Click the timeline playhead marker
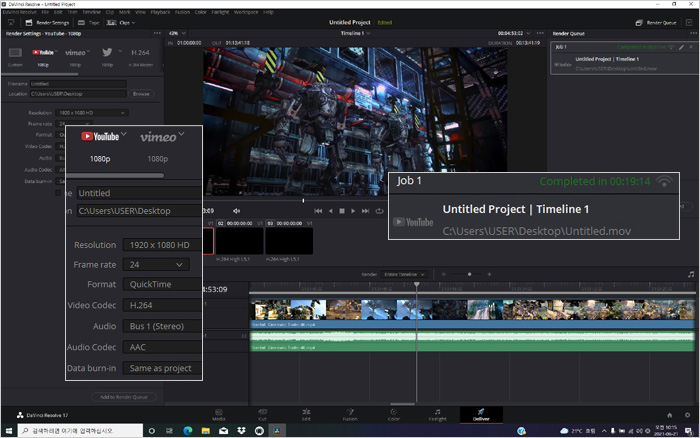700x438 pixels. point(417,284)
